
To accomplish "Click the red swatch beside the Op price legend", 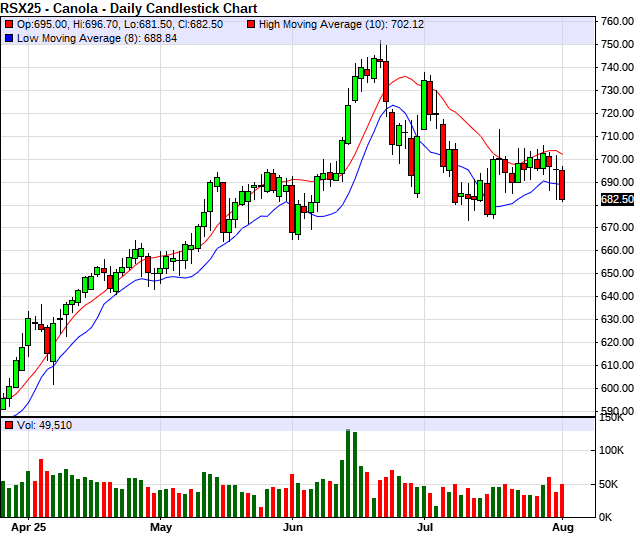I will point(9,23).
